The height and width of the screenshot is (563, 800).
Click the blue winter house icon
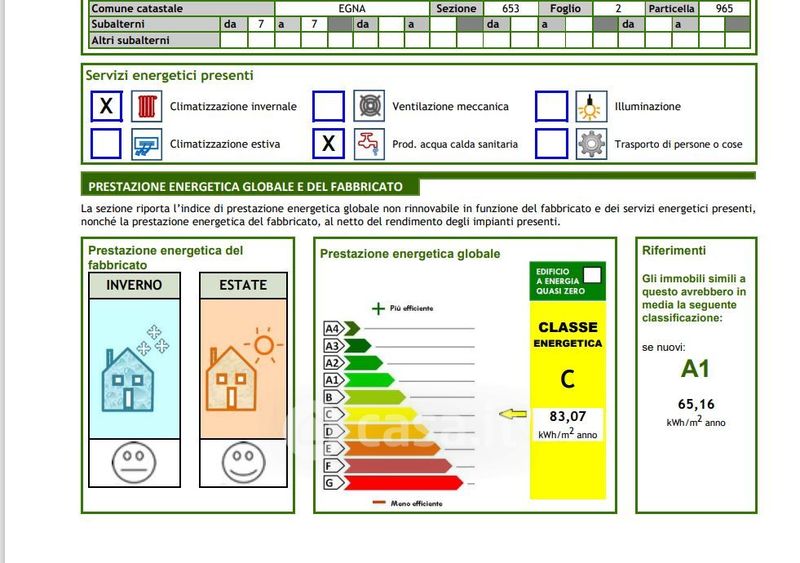click(128, 379)
